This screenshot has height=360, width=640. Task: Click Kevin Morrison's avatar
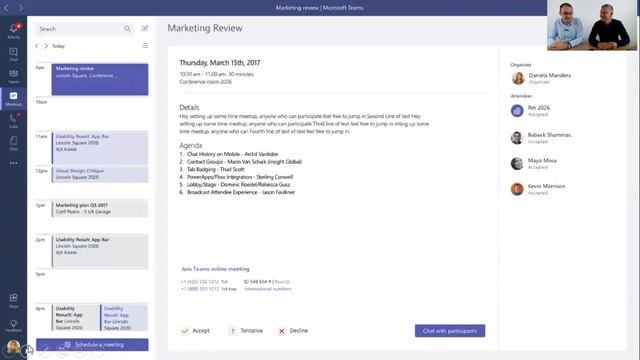517,189
